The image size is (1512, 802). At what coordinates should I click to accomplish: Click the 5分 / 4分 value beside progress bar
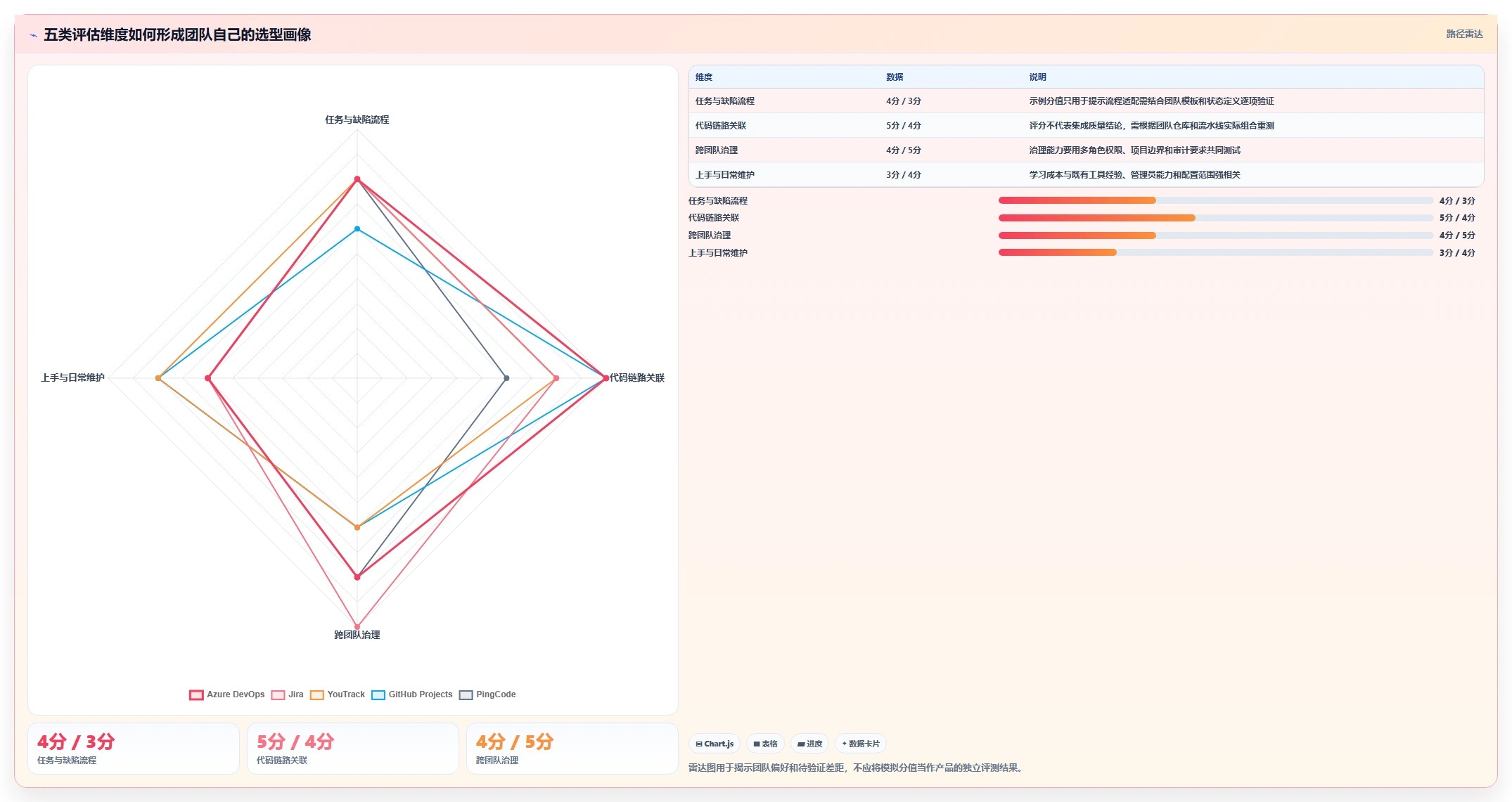[1457, 218]
